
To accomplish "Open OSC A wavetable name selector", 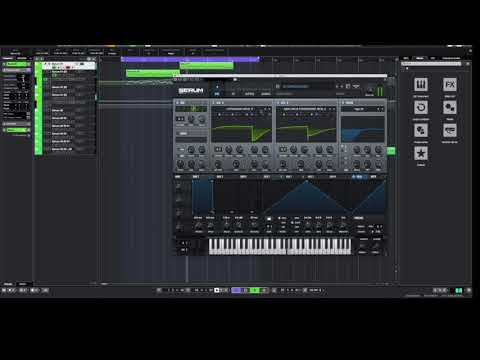I will 239,109.
